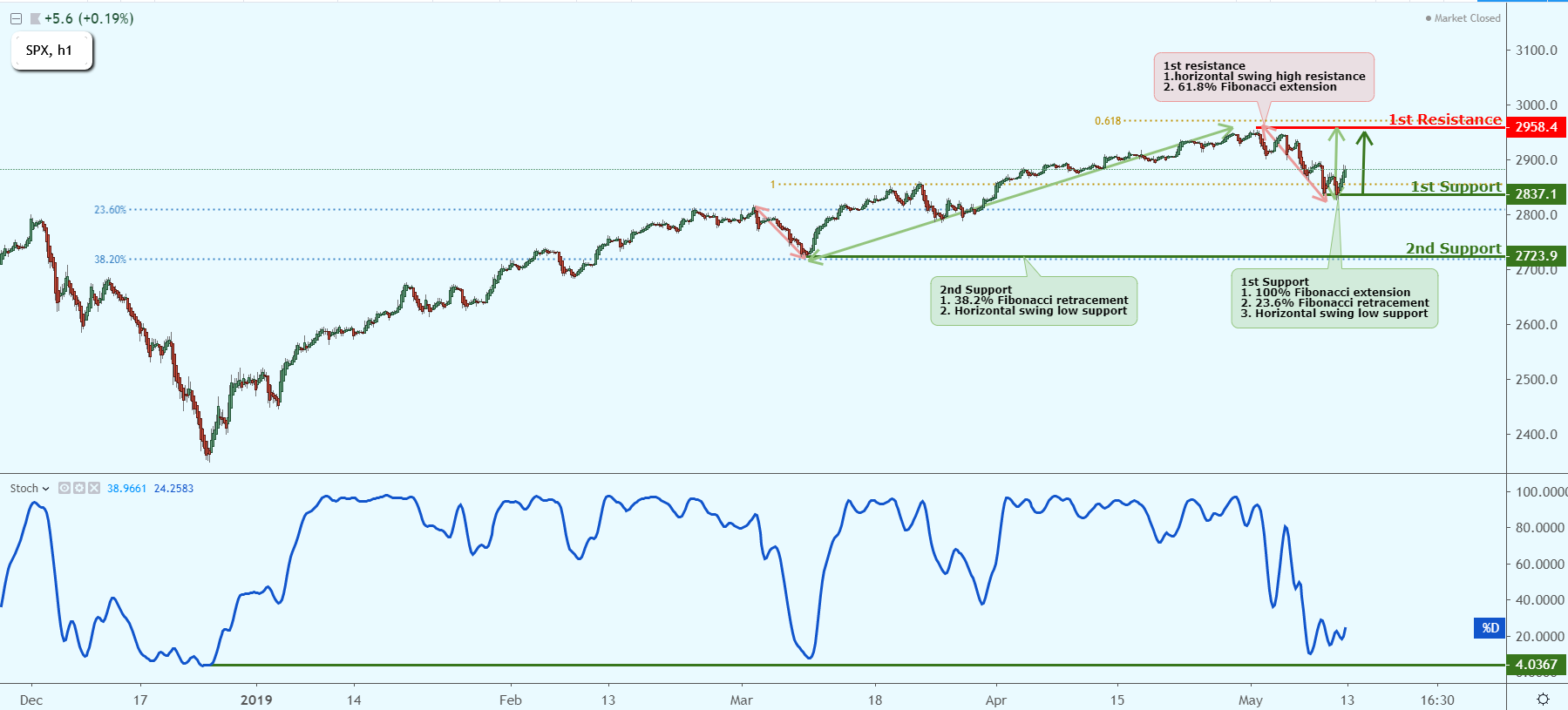Click the 100.0000 stochastic scale value
This screenshot has width=1568, height=710.
(1541, 492)
